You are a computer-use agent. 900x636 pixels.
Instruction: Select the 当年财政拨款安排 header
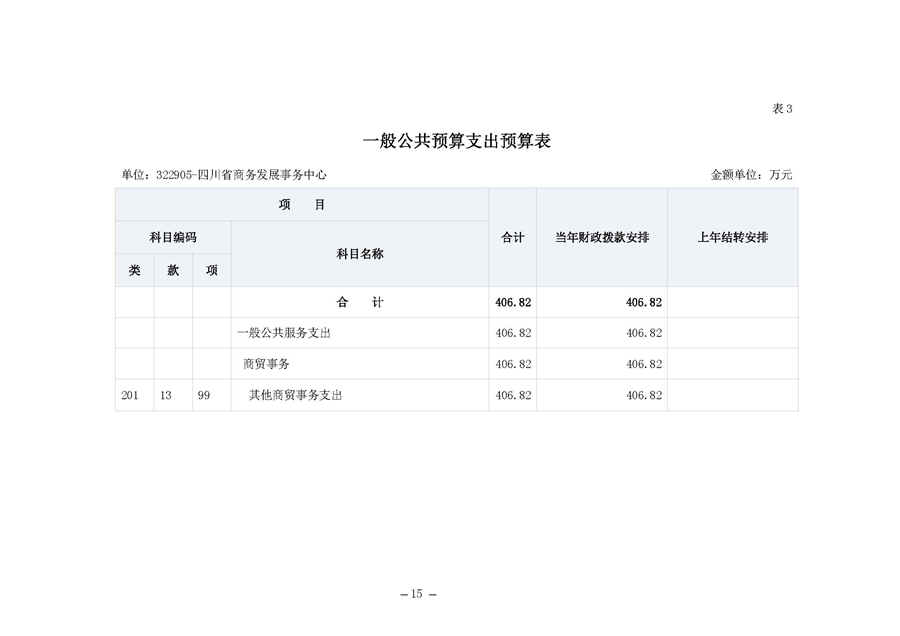click(600, 237)
